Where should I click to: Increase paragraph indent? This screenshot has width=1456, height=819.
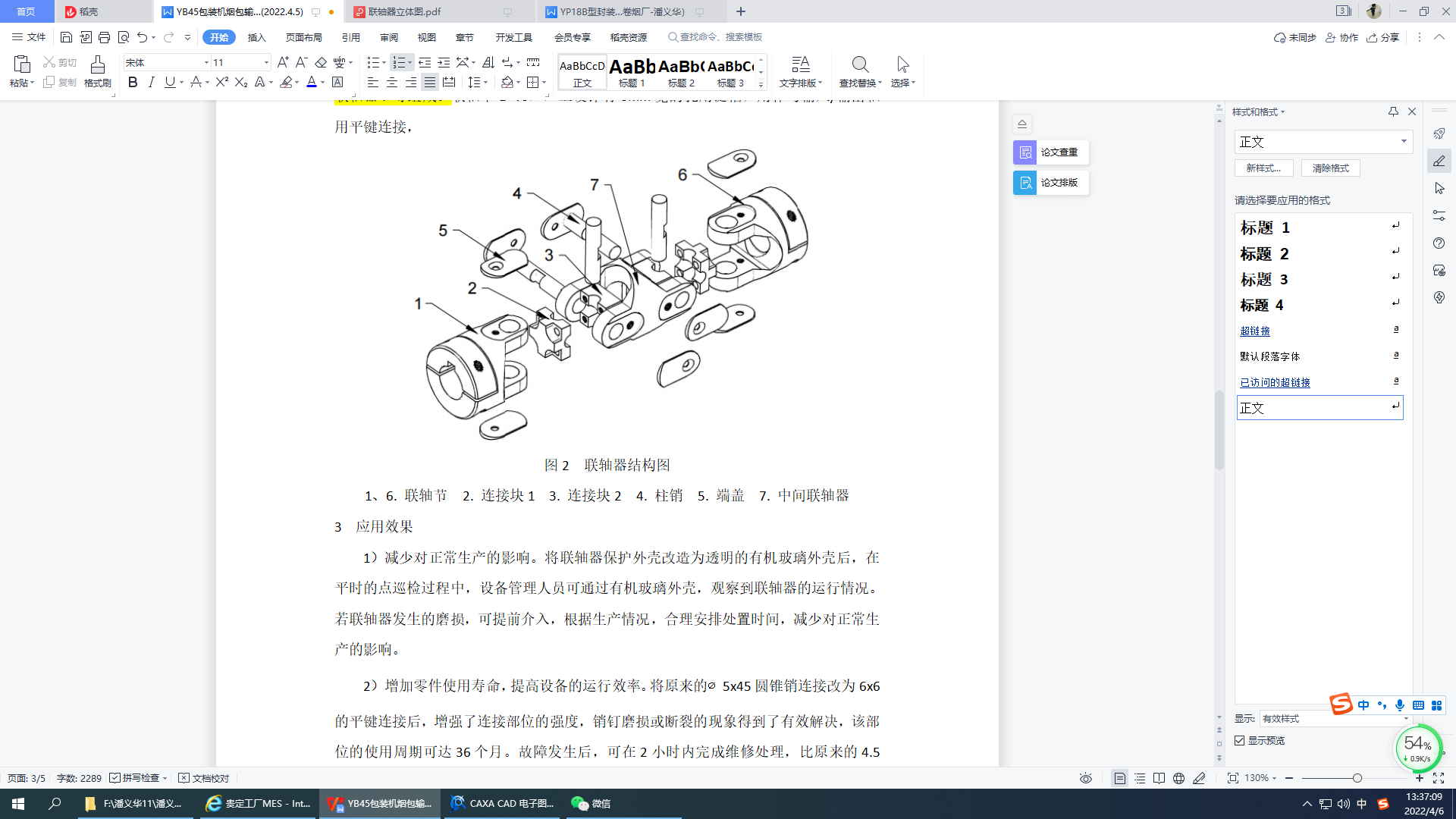444,62
